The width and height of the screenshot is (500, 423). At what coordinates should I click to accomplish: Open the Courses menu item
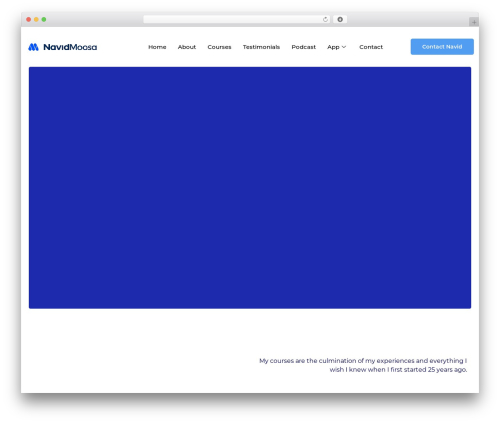[x=219, y=47]
